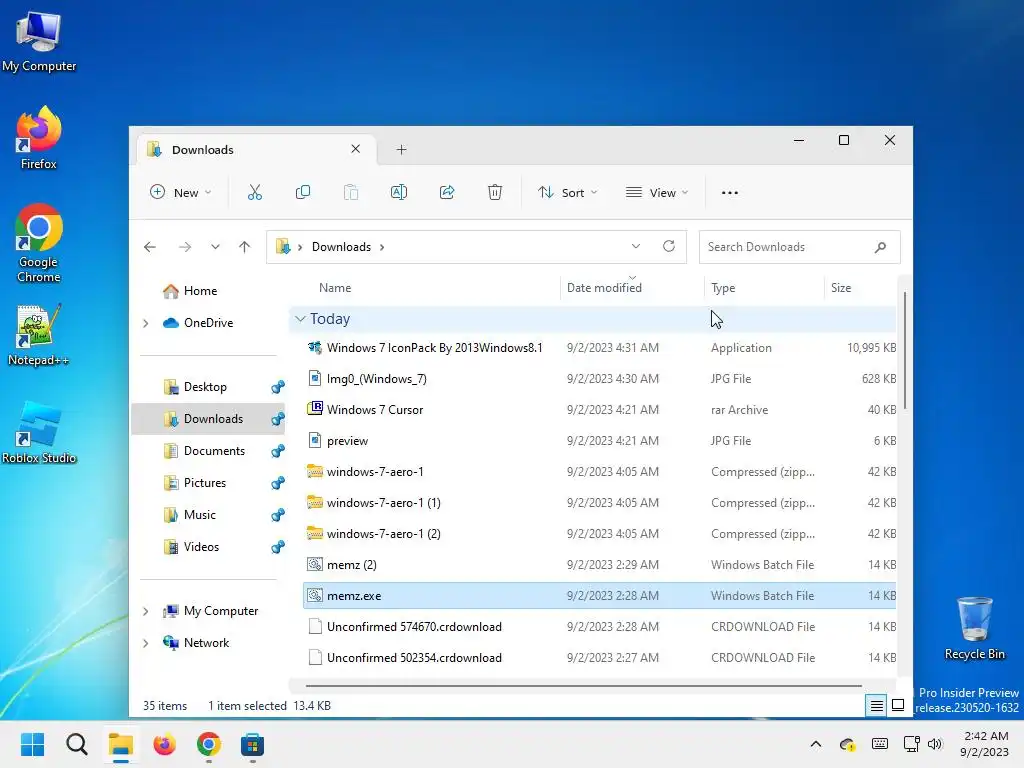Open recent locations dropdown arrow
This screenshot has height=768, width=1024.
(x=215, y=247)
